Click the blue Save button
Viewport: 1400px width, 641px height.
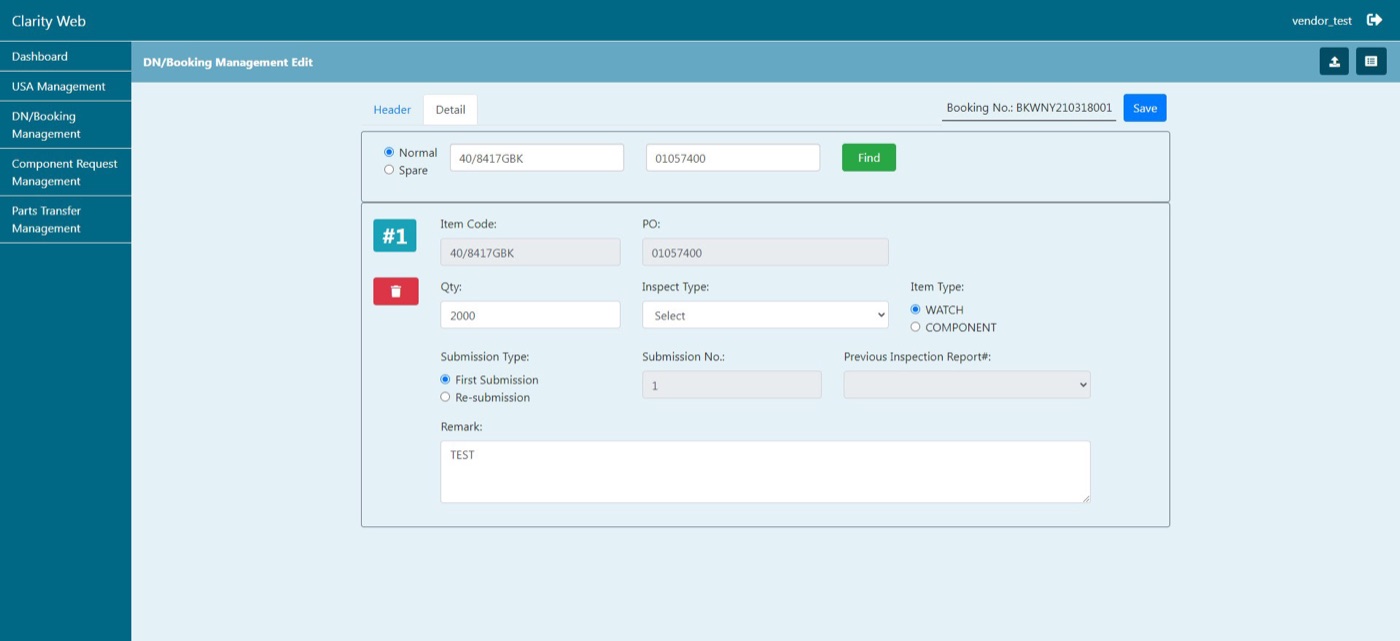tap(1144, 108)
